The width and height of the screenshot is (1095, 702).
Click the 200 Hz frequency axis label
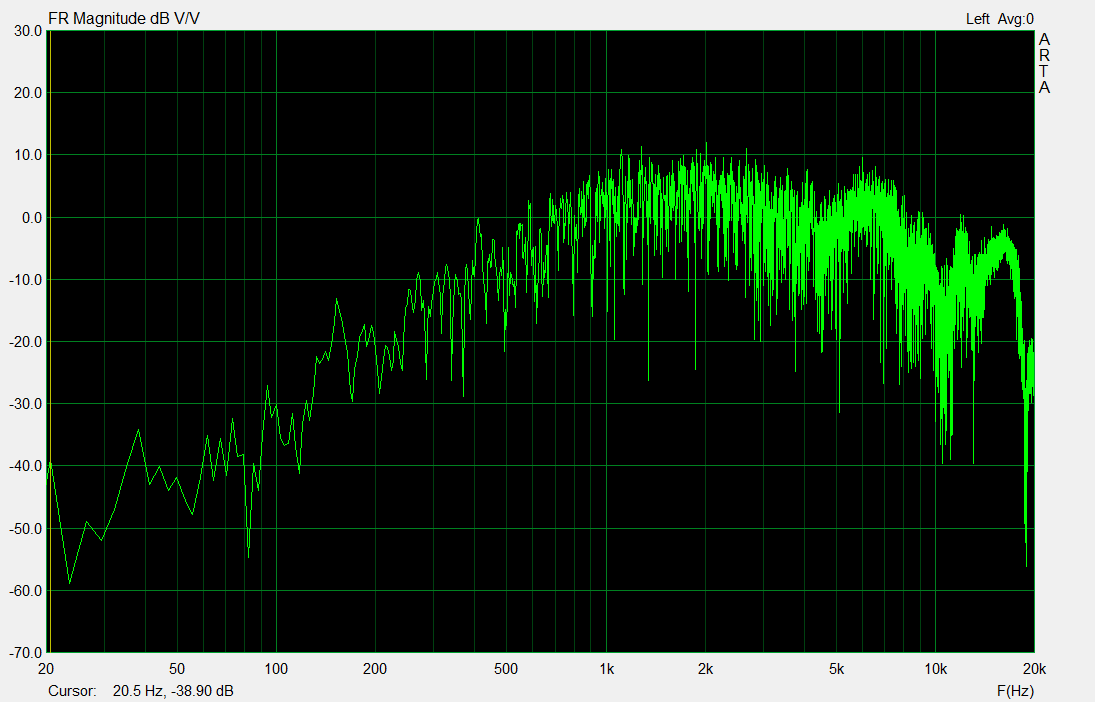click(x=375, y=668)
